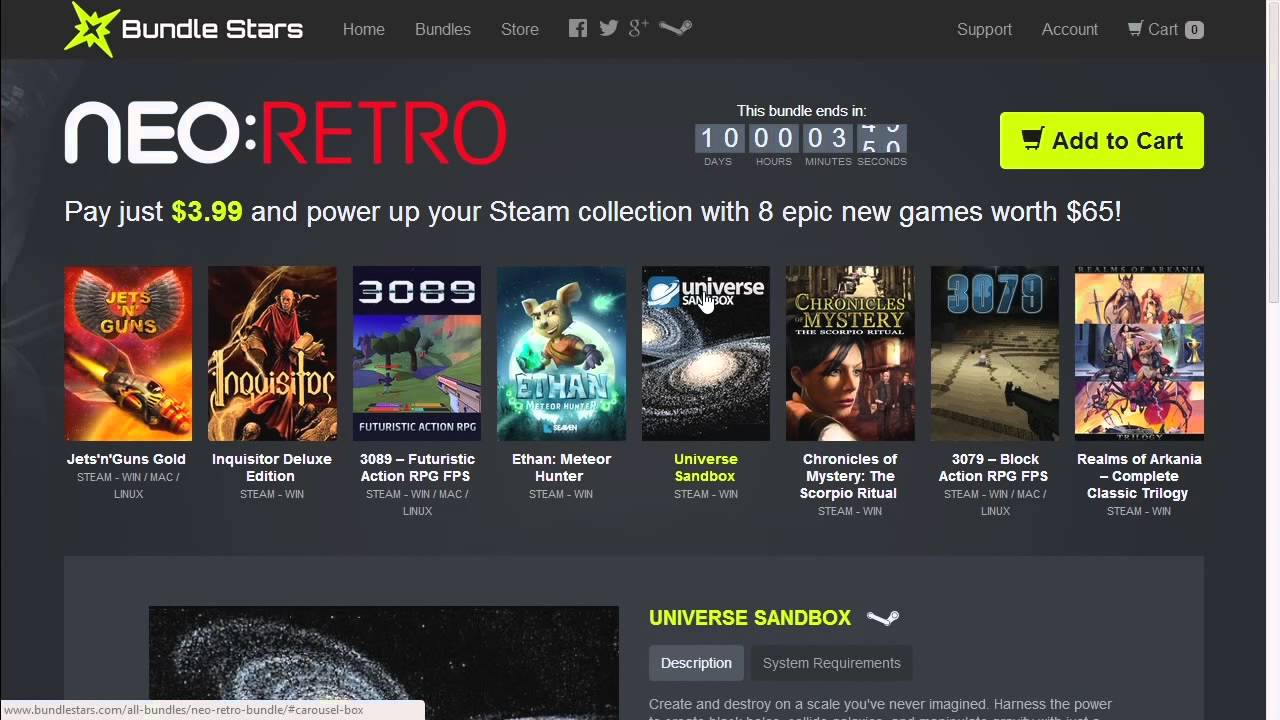Click the 3089 – Futuristic Action RPG FPS title
This screenshot has width=1280, height=720.
(417, 467)
